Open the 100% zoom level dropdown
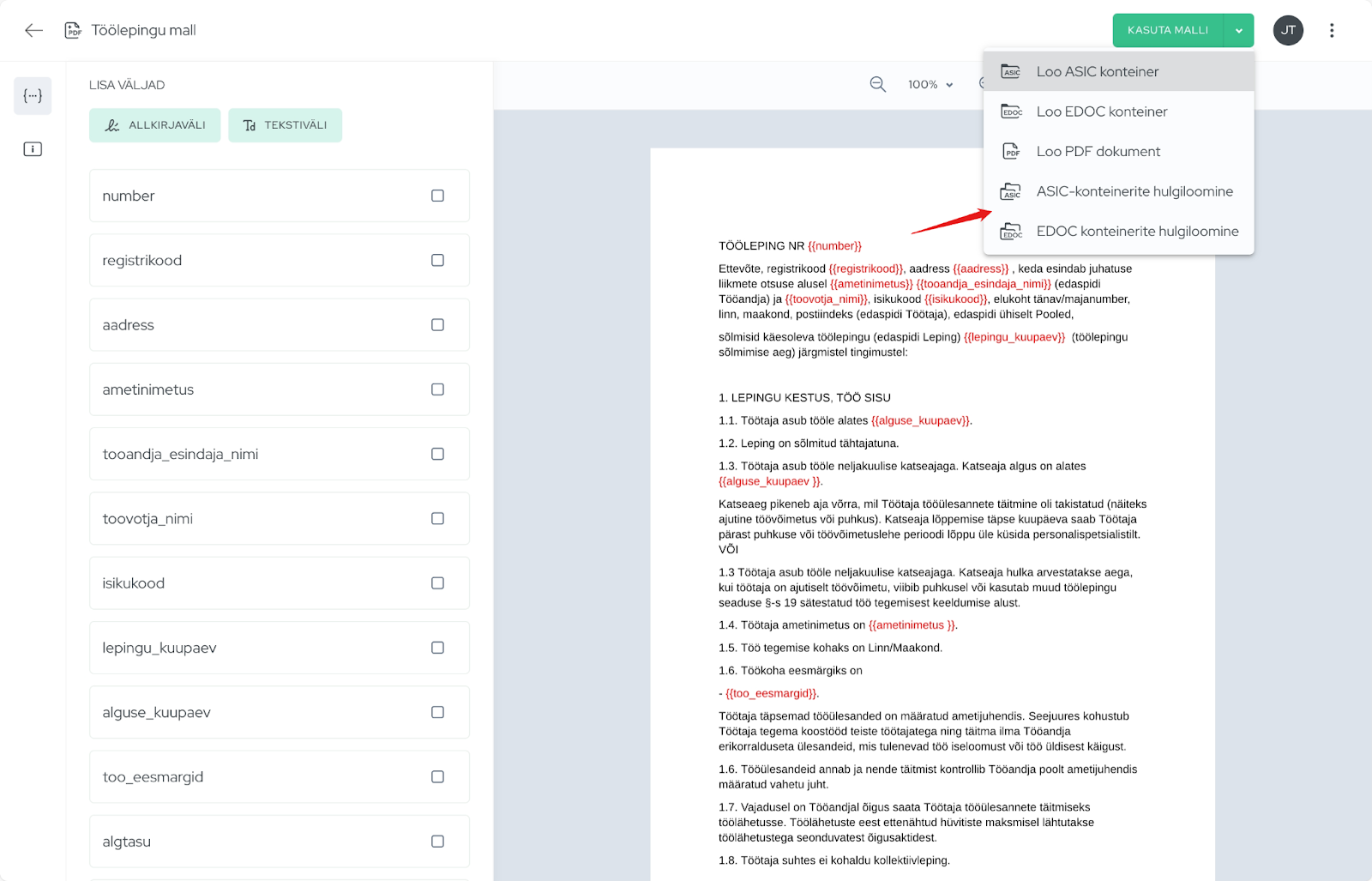 [930, 84]
